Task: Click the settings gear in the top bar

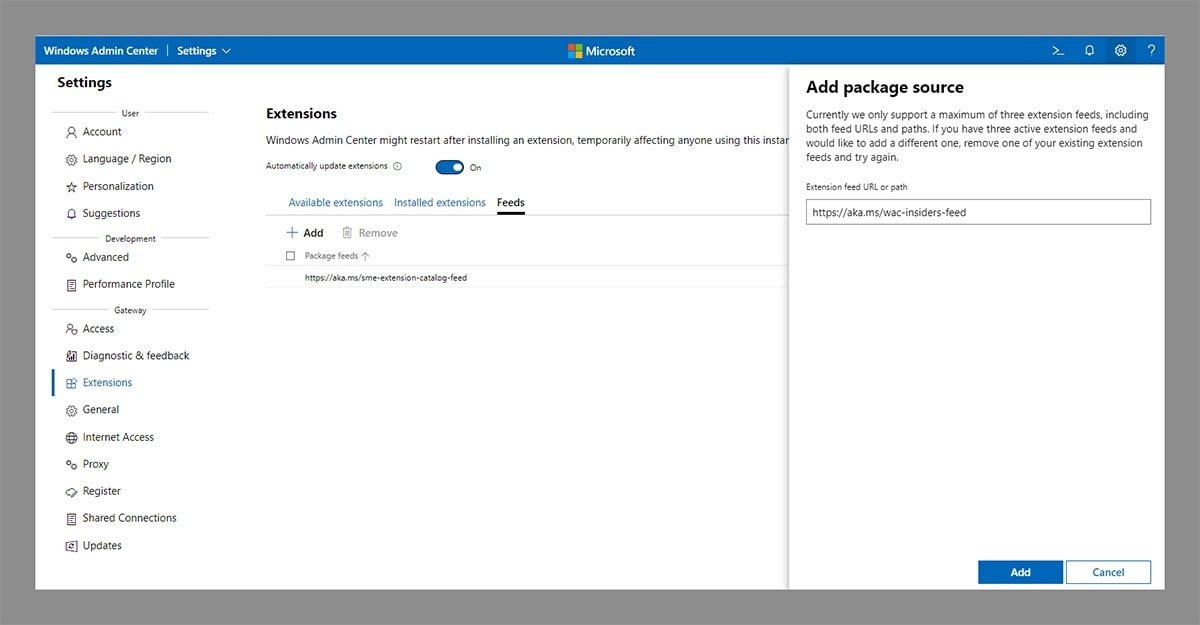Action: [1120, 50]
